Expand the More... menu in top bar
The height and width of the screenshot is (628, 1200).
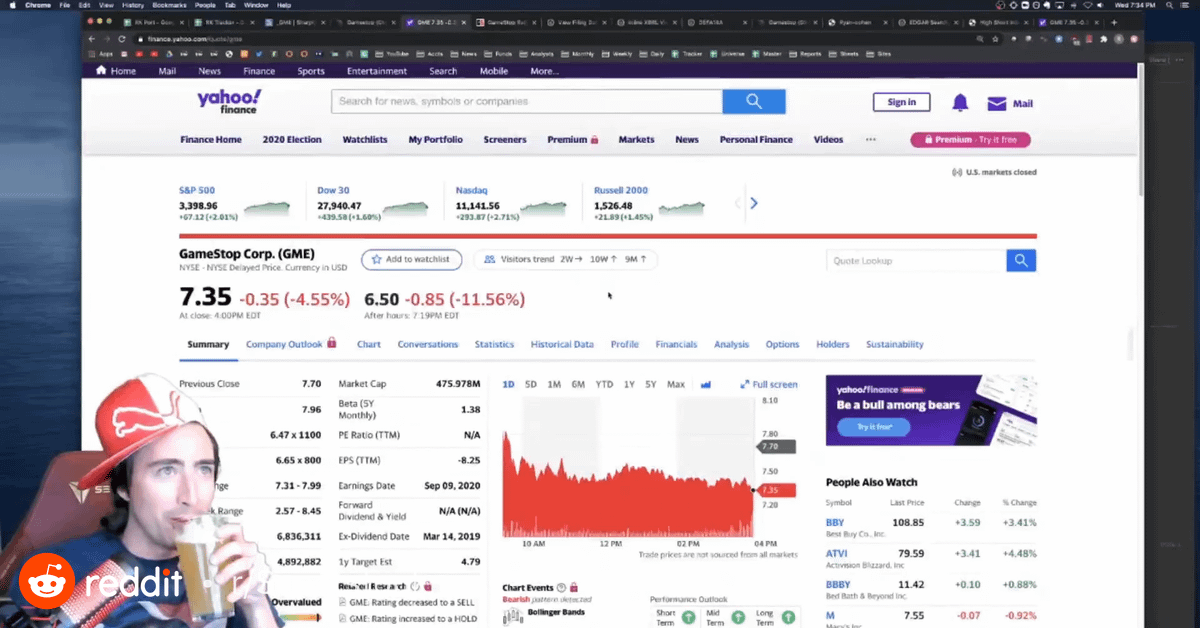click(x=544, y=71)
